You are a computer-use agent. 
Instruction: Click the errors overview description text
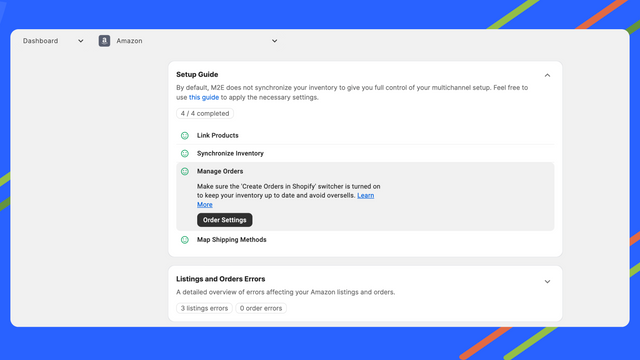tap(285, 292)
